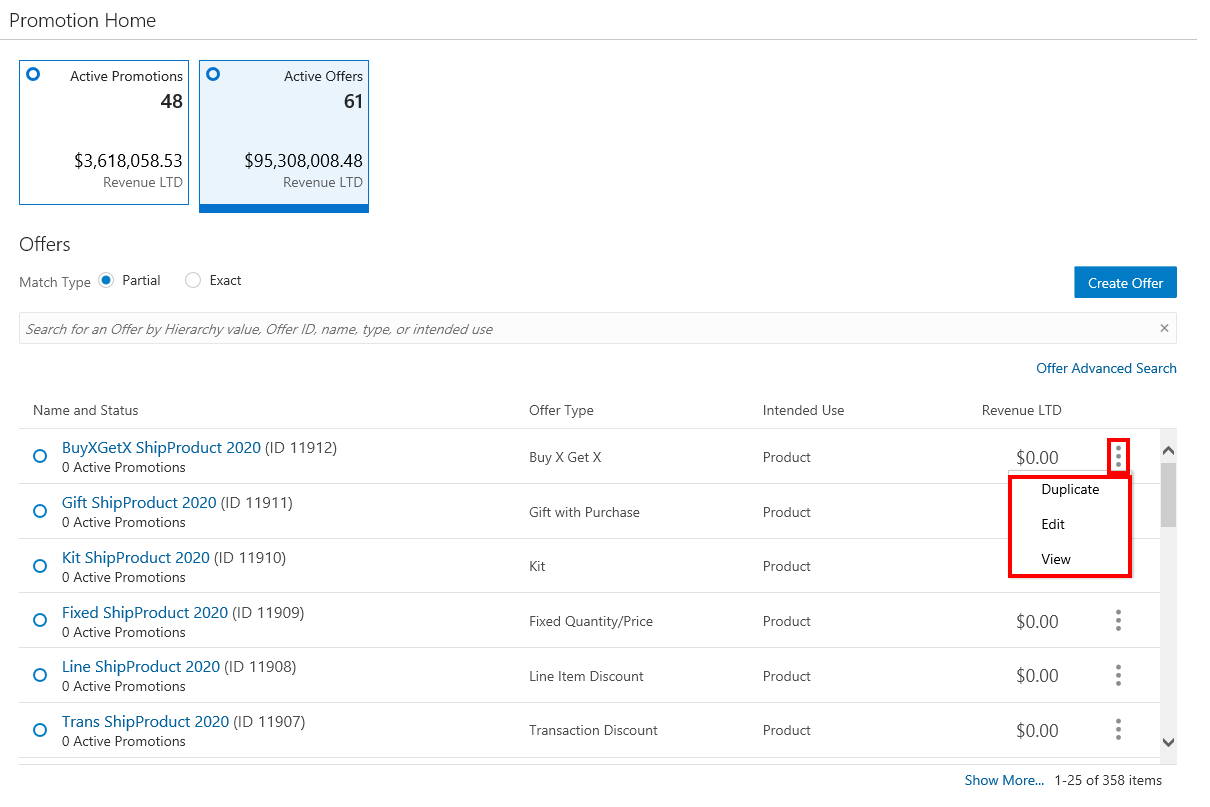This screenshot has height=807, width=1210.
Task: Click the Transaction Discount cell
Action: click(x=593, y=730)
